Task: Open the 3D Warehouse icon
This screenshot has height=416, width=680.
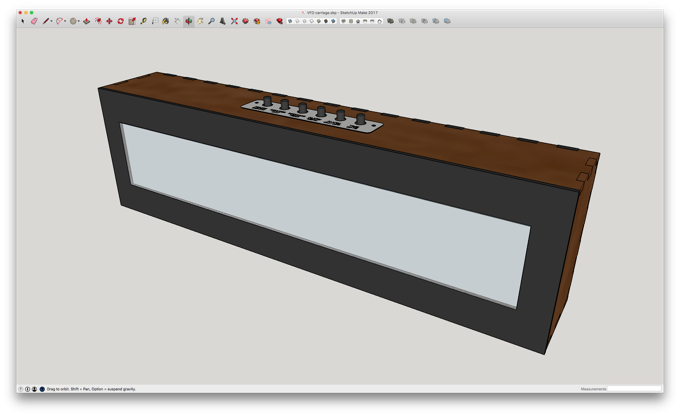Action: point(245,21)
